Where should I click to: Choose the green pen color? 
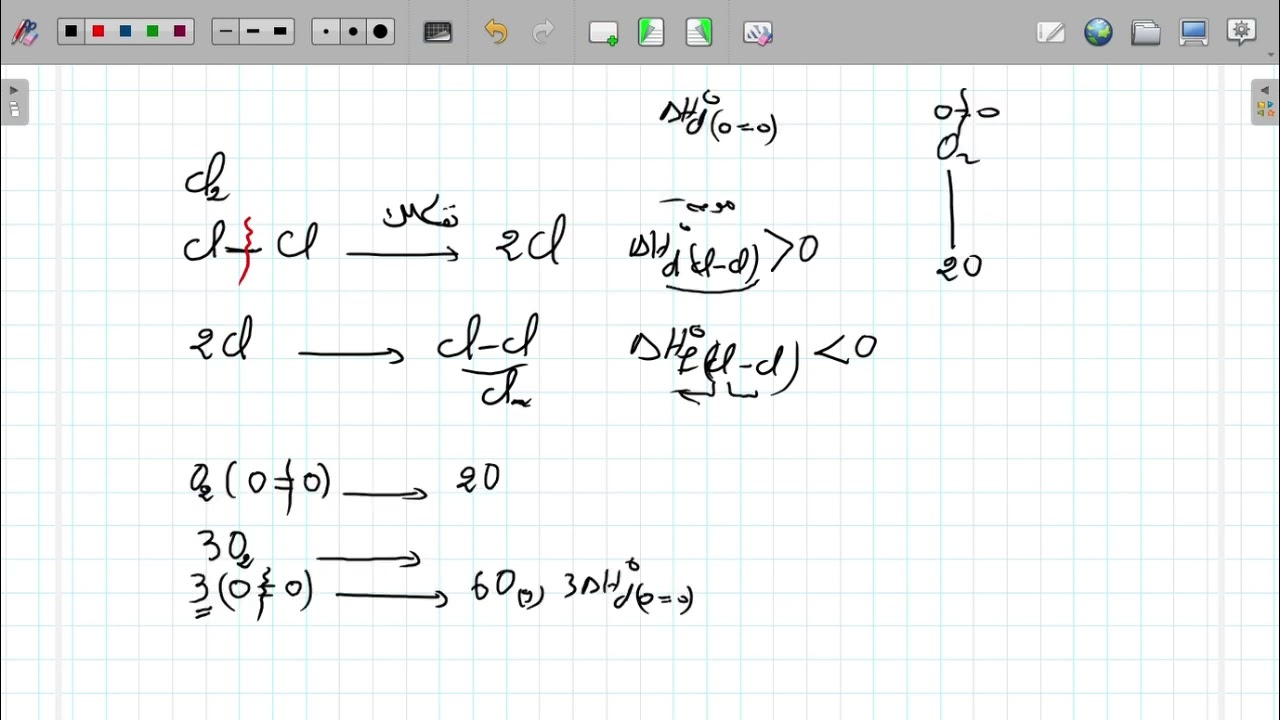click(x=152, y=32)
